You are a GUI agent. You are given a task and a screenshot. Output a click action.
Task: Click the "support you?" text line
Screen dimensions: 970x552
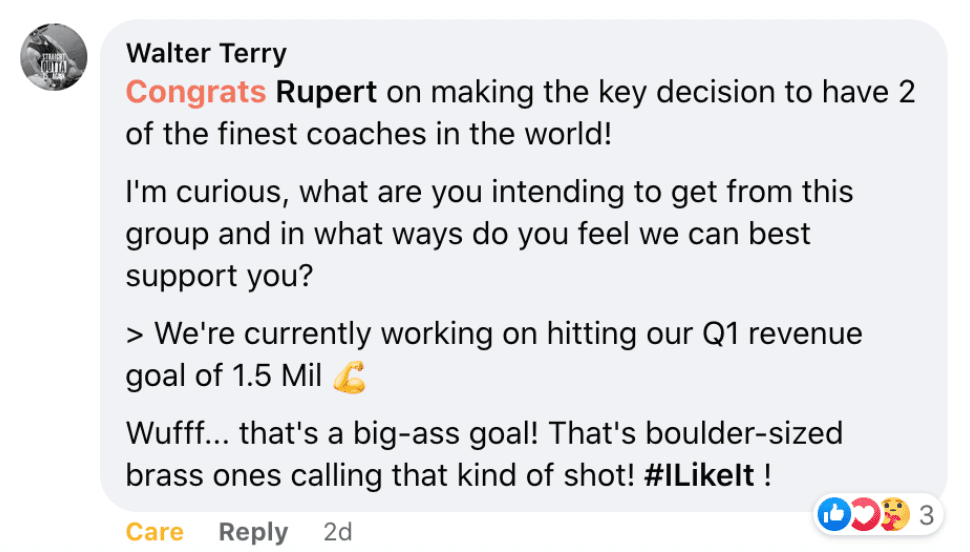[x=220, y=275]
